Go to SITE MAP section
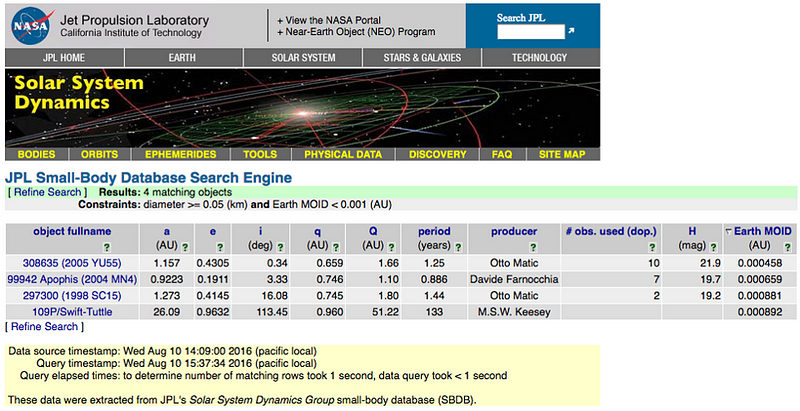Image resolution: width=800 pixels, height=411 pixels. click(562, 154)
